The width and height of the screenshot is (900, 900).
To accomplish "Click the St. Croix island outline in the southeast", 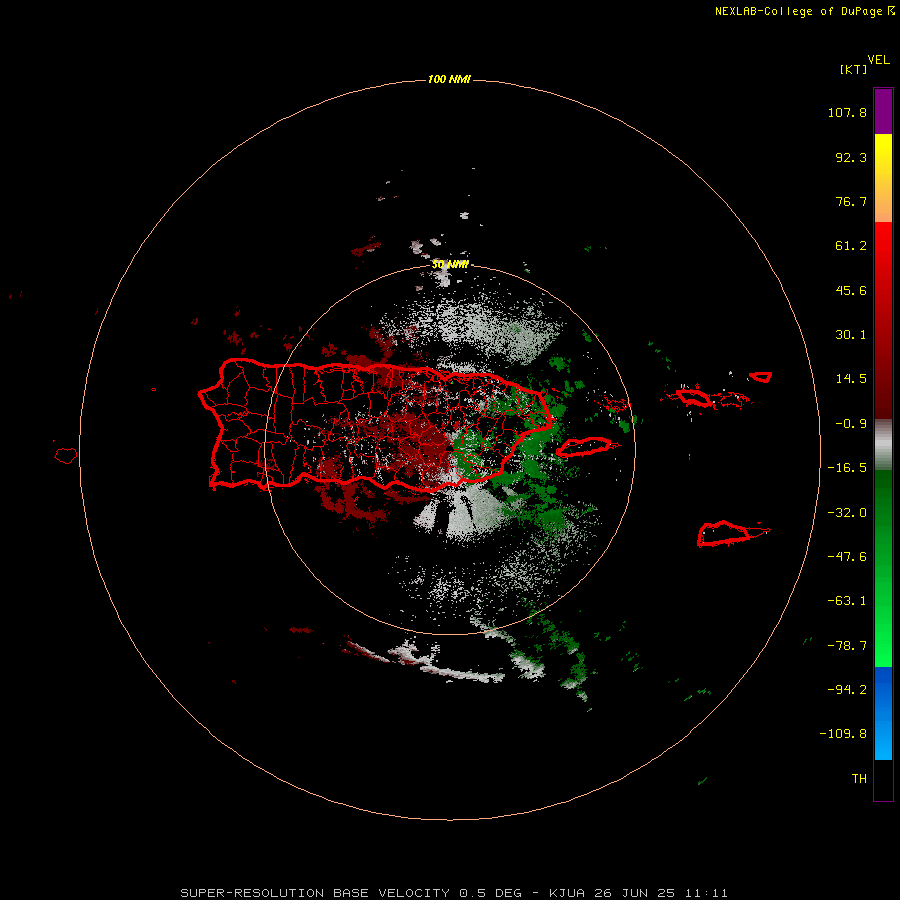I will click(724, 533).
